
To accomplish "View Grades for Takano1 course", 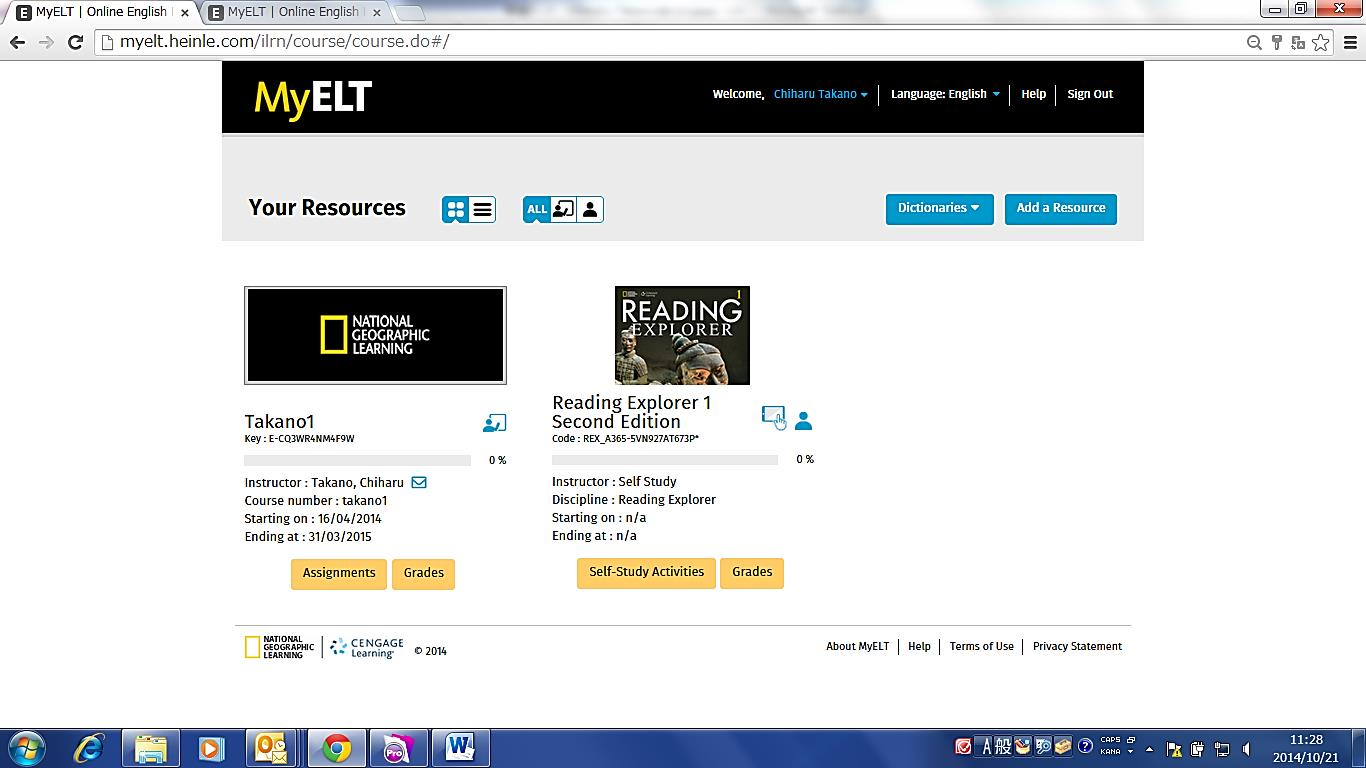I will (423, 573).
